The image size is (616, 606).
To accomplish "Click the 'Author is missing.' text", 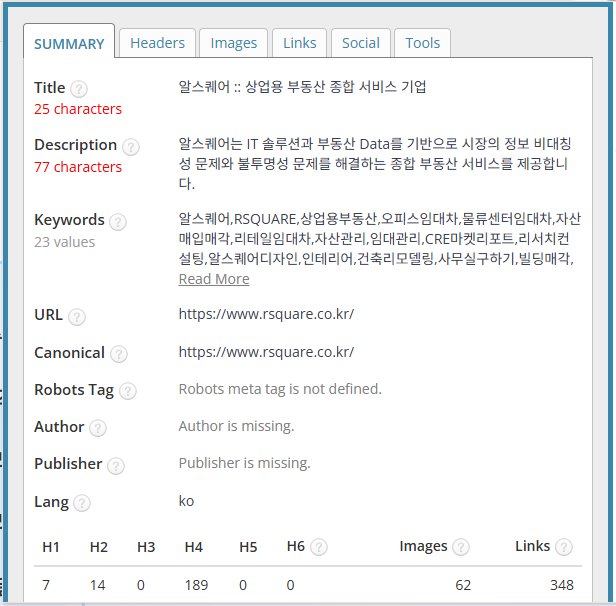I will pyautogui.click(x=236, y=426).
